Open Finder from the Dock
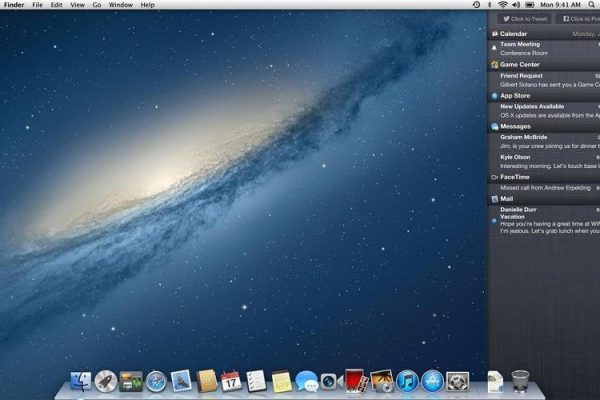 click(x=81, y=380)
